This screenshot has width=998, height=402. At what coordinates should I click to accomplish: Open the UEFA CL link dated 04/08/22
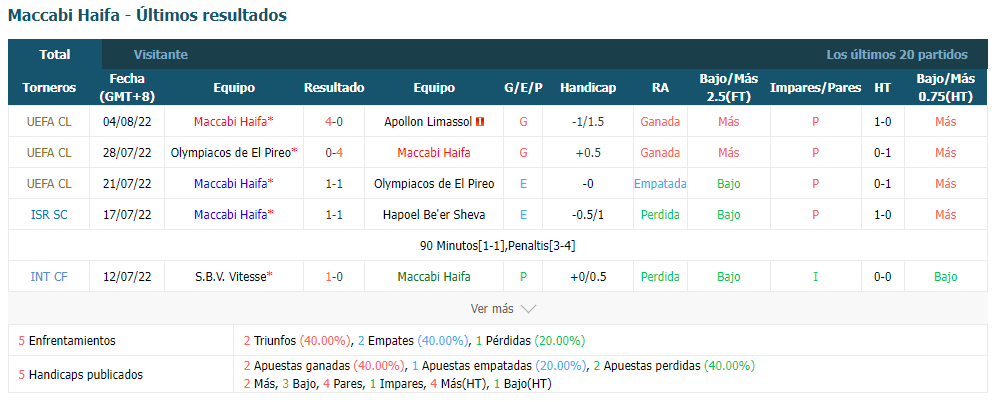49,121
